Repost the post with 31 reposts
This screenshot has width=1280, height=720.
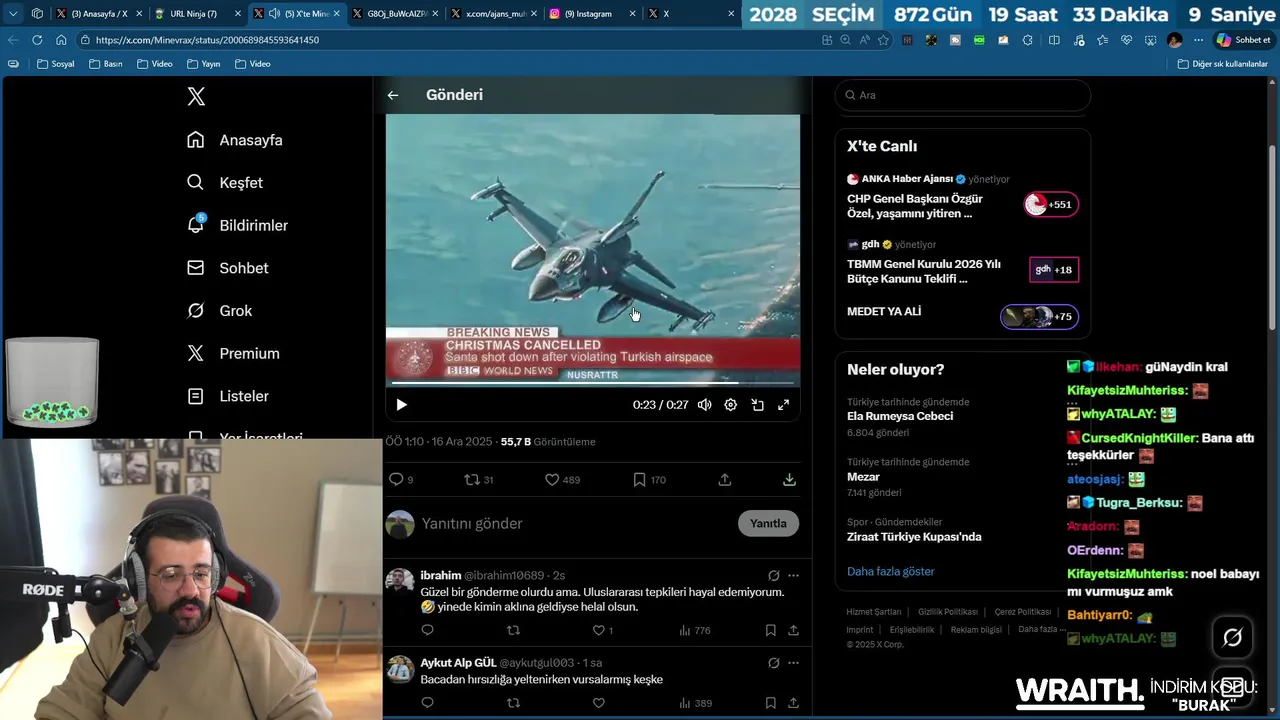pos(478,480)
